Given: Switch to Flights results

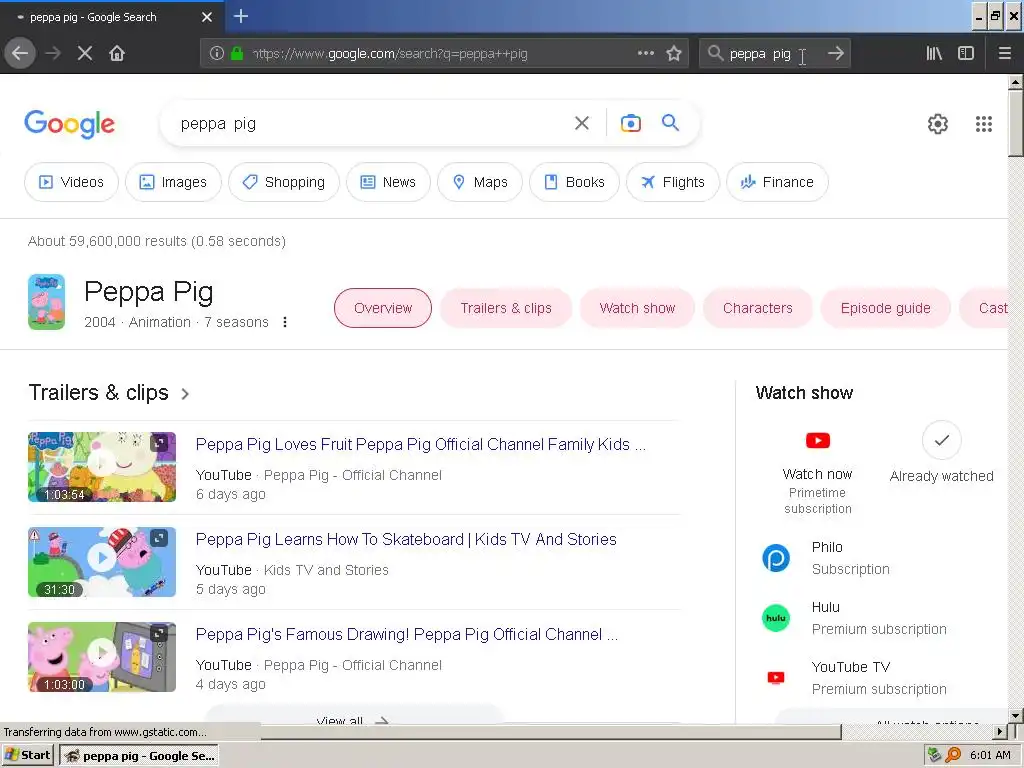Looking at the screenshot, I should (673, 182).
